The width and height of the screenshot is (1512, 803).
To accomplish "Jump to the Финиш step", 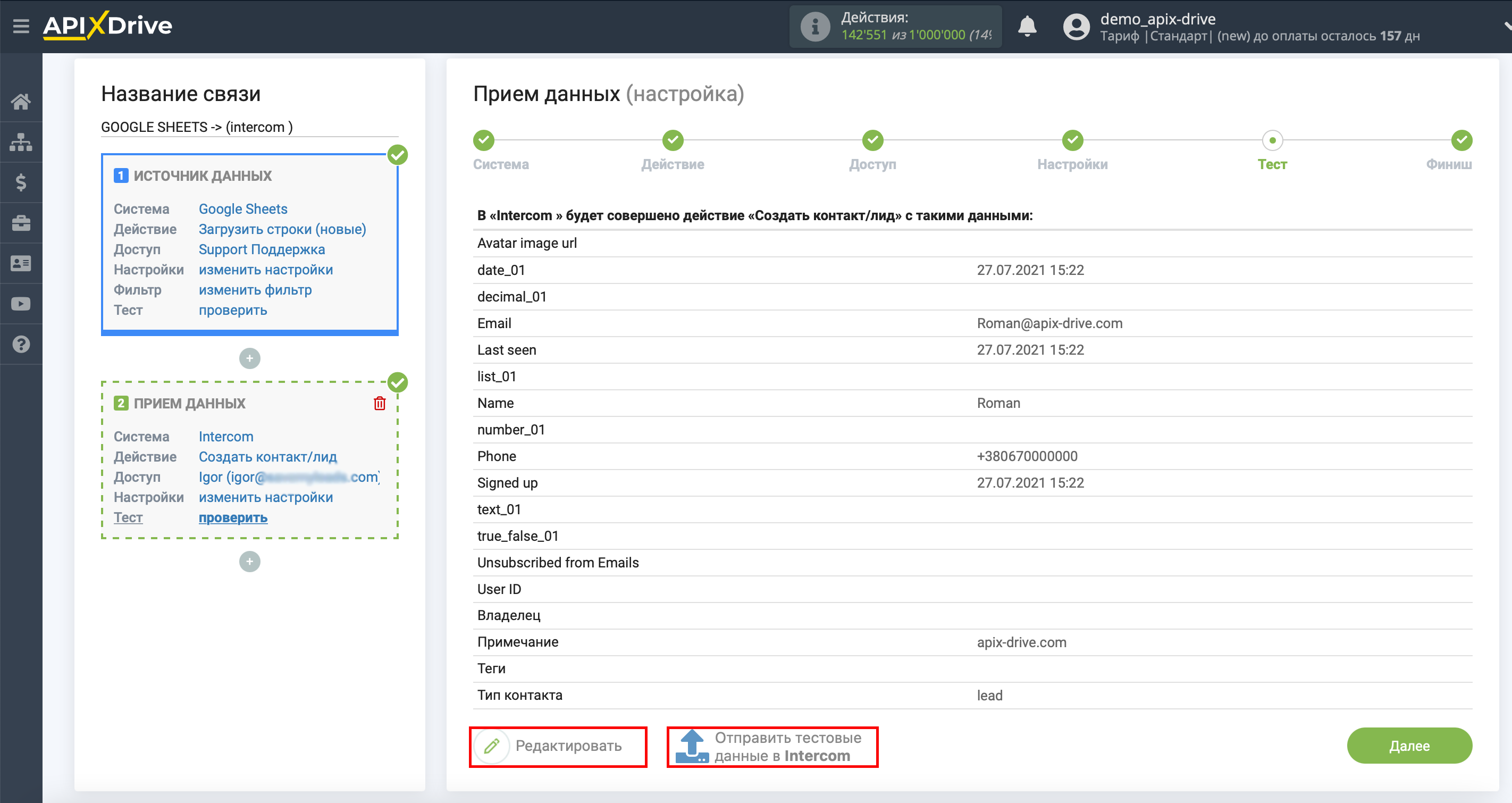I will pyautogui.click(x=1461, y=140).
